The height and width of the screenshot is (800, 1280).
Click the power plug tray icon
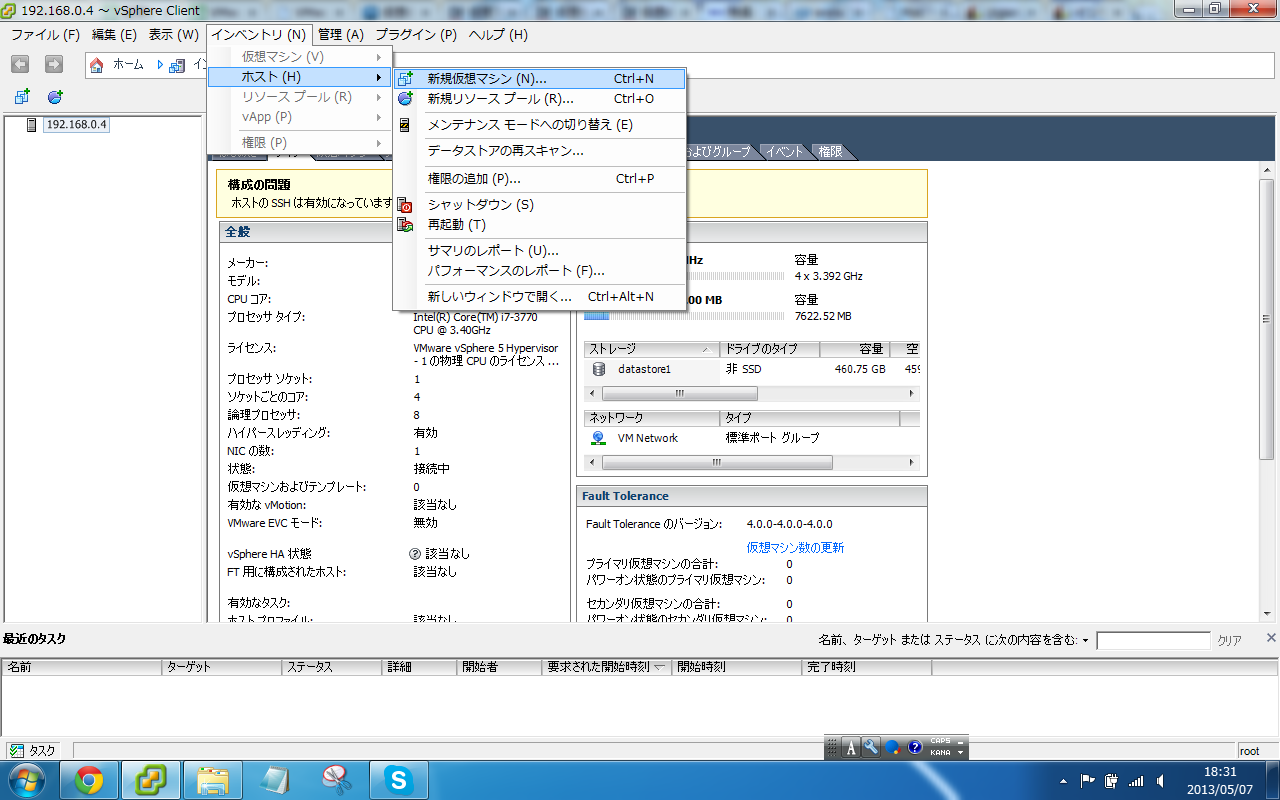click(x=1113, y=780)
